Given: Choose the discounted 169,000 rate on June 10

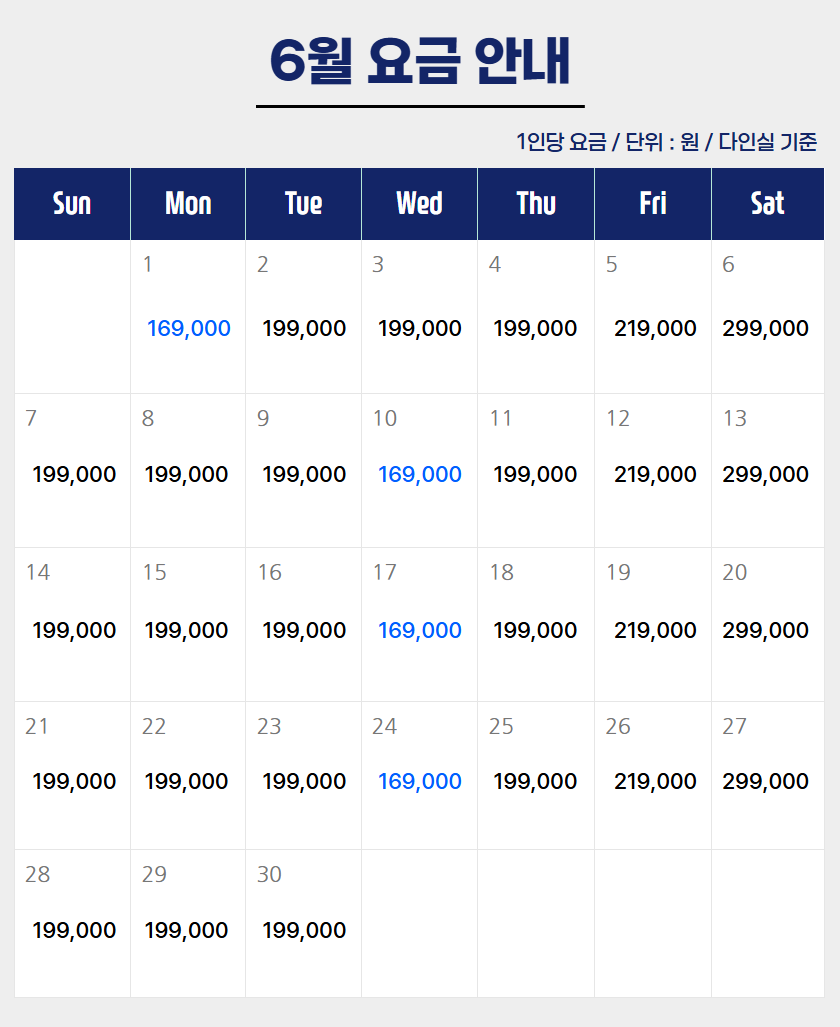Looking at the screenshot, I should (x=420, y=474).
